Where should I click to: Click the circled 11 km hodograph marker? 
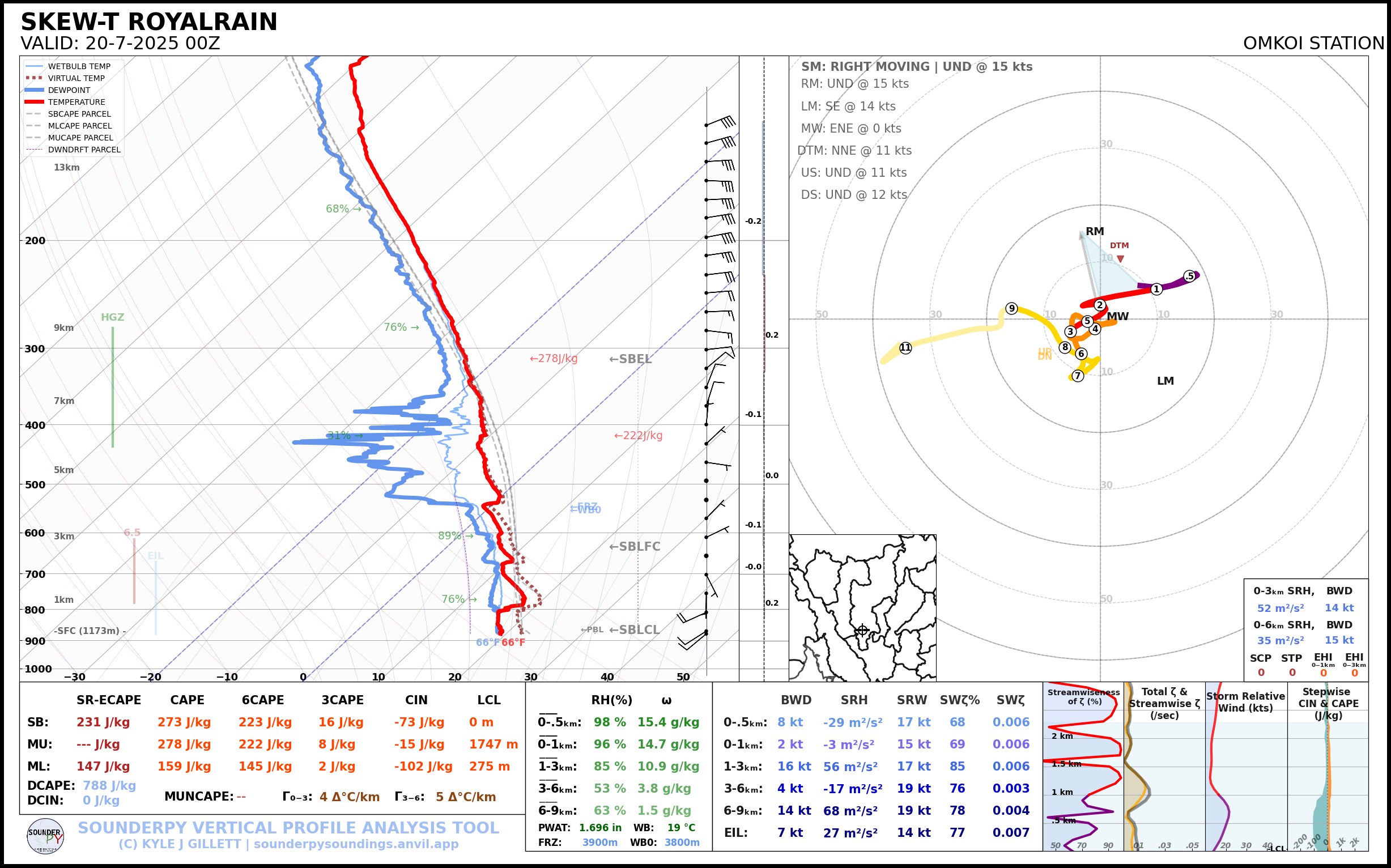tap(905, 348)
